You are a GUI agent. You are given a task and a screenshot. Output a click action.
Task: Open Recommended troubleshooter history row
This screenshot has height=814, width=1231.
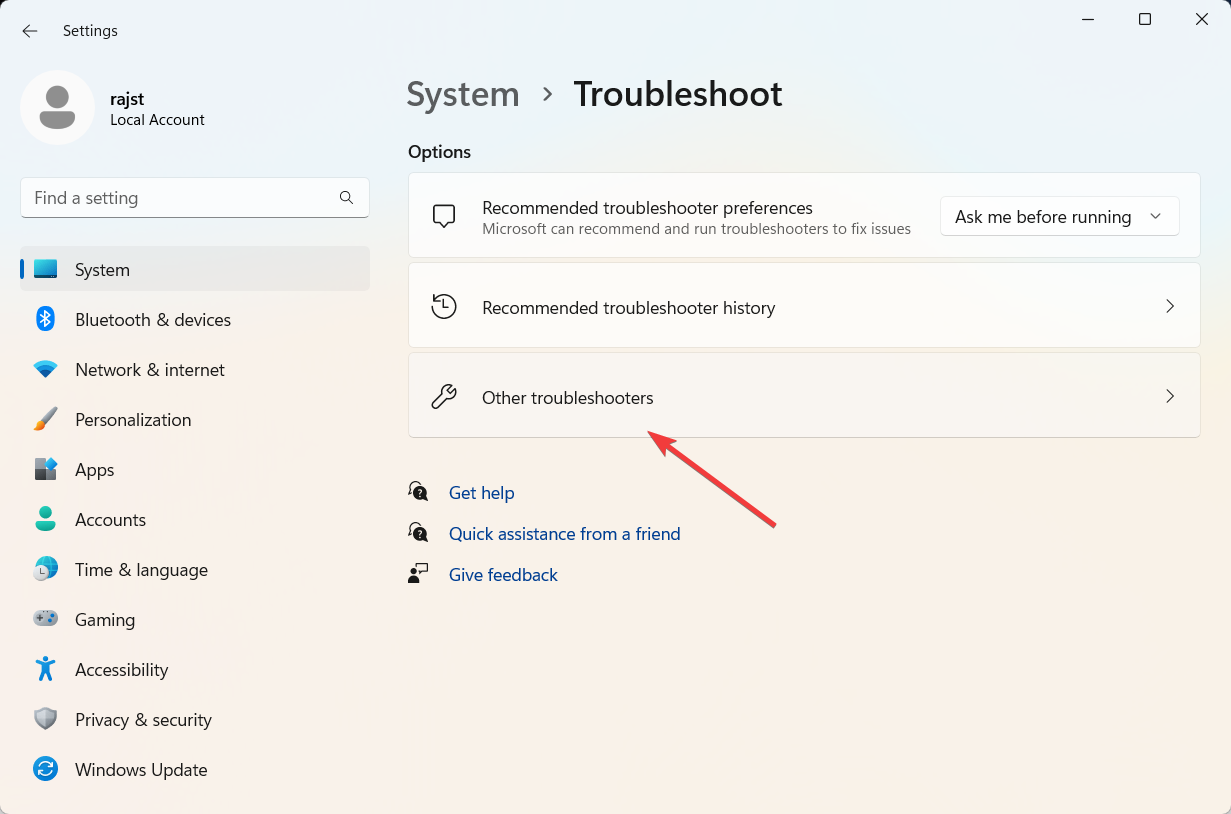(804, 305)
